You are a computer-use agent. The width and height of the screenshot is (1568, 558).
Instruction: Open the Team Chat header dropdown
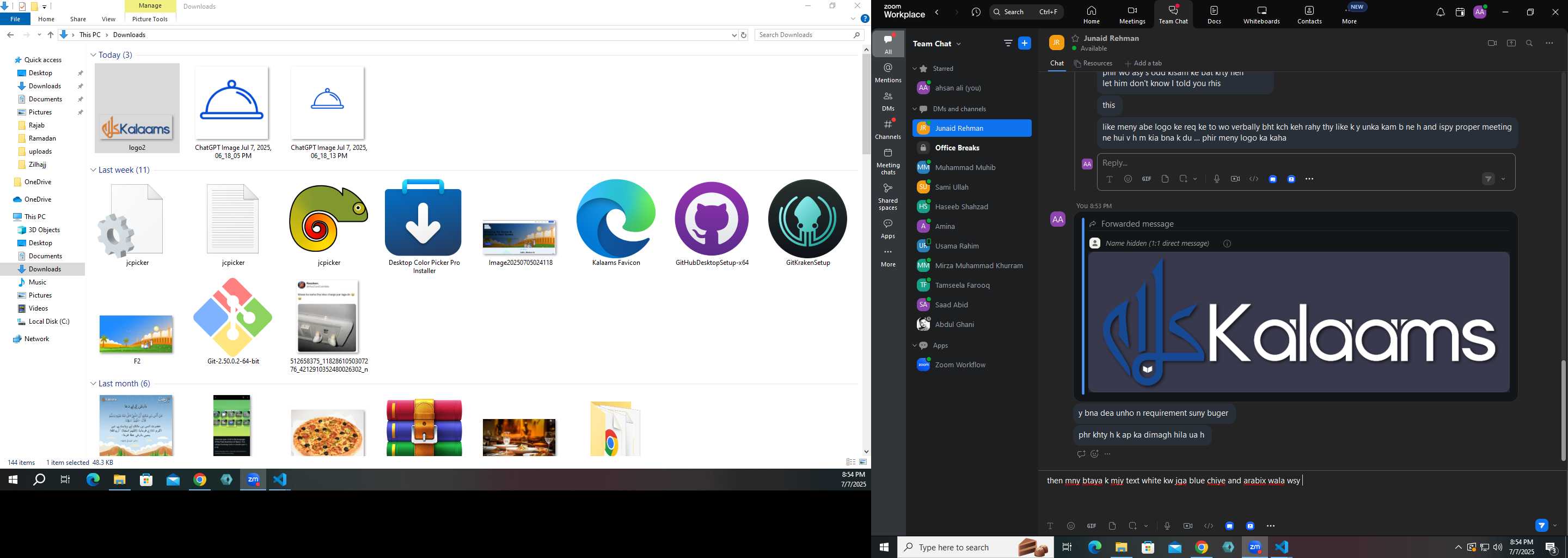[x=959, y=44]
